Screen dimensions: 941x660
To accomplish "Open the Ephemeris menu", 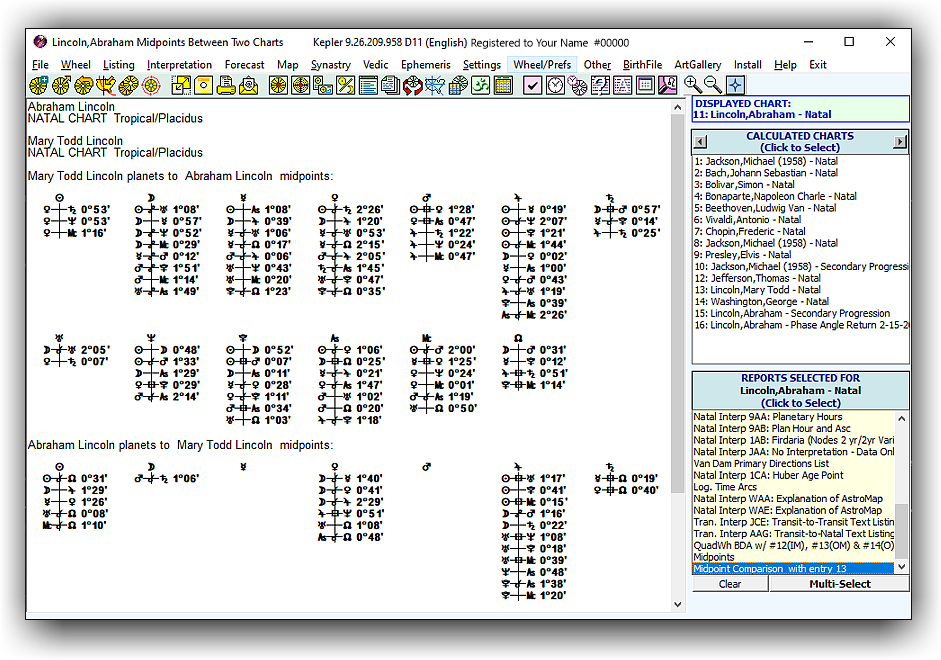I will point(426,65).
